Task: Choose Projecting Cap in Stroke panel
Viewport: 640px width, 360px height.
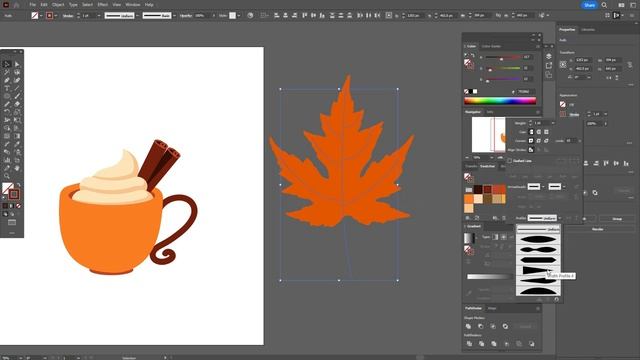Action: (x=547, y=132)
